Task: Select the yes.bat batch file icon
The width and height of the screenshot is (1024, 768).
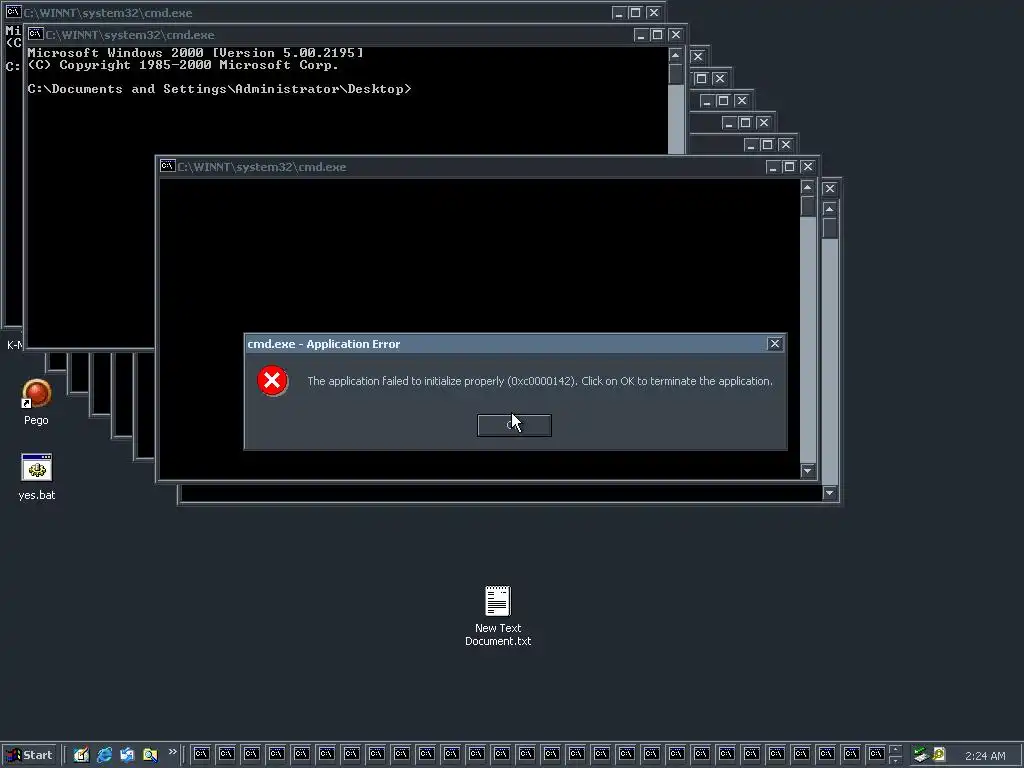Action: pos(37,477)
